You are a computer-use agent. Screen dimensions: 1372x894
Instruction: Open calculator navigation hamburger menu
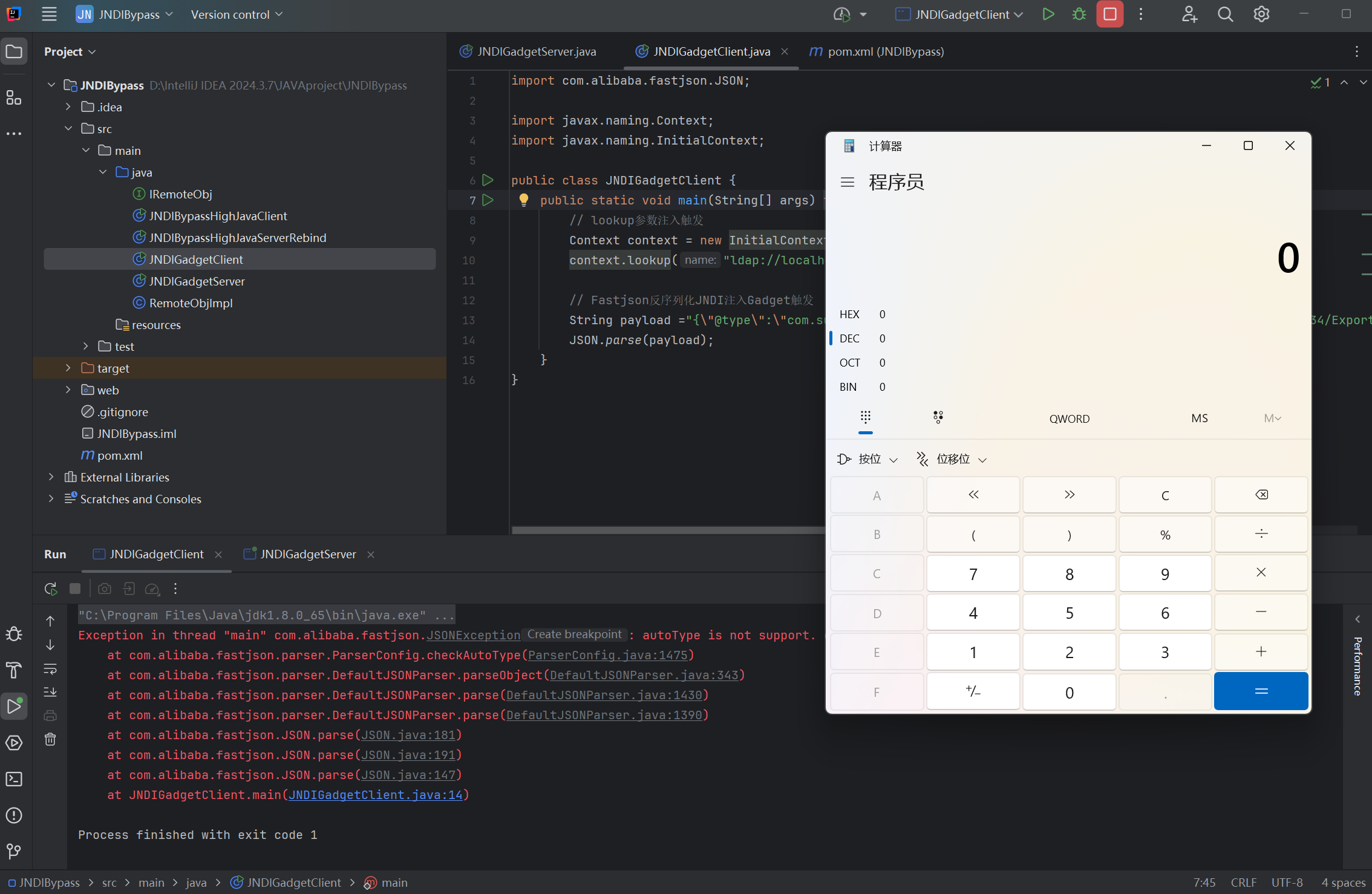tap(848, 182)
